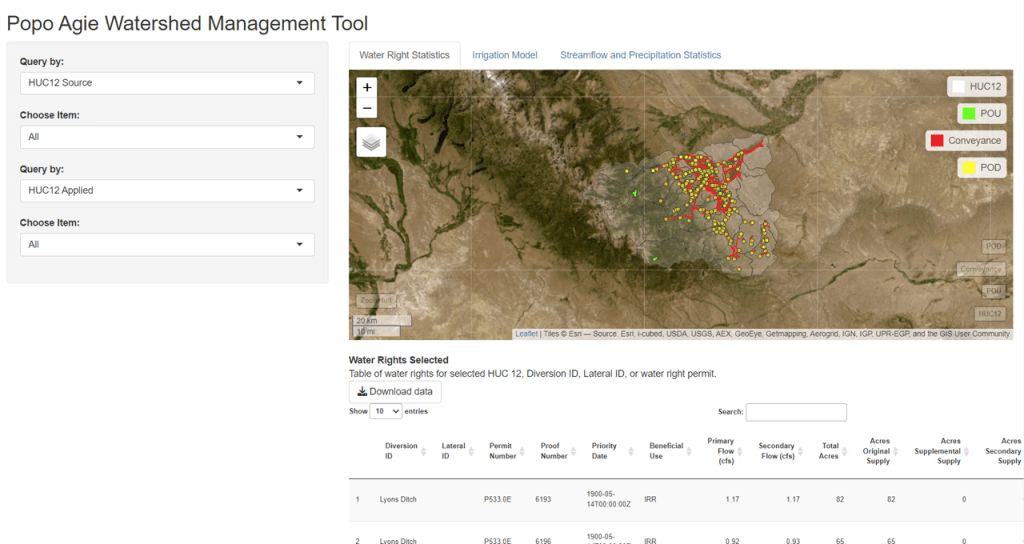Open the HUC12 Applied query dropdown
Image resolution: width=1024 pixels, height=544 pixels.
pyautogui.click(x=167, y=190)
